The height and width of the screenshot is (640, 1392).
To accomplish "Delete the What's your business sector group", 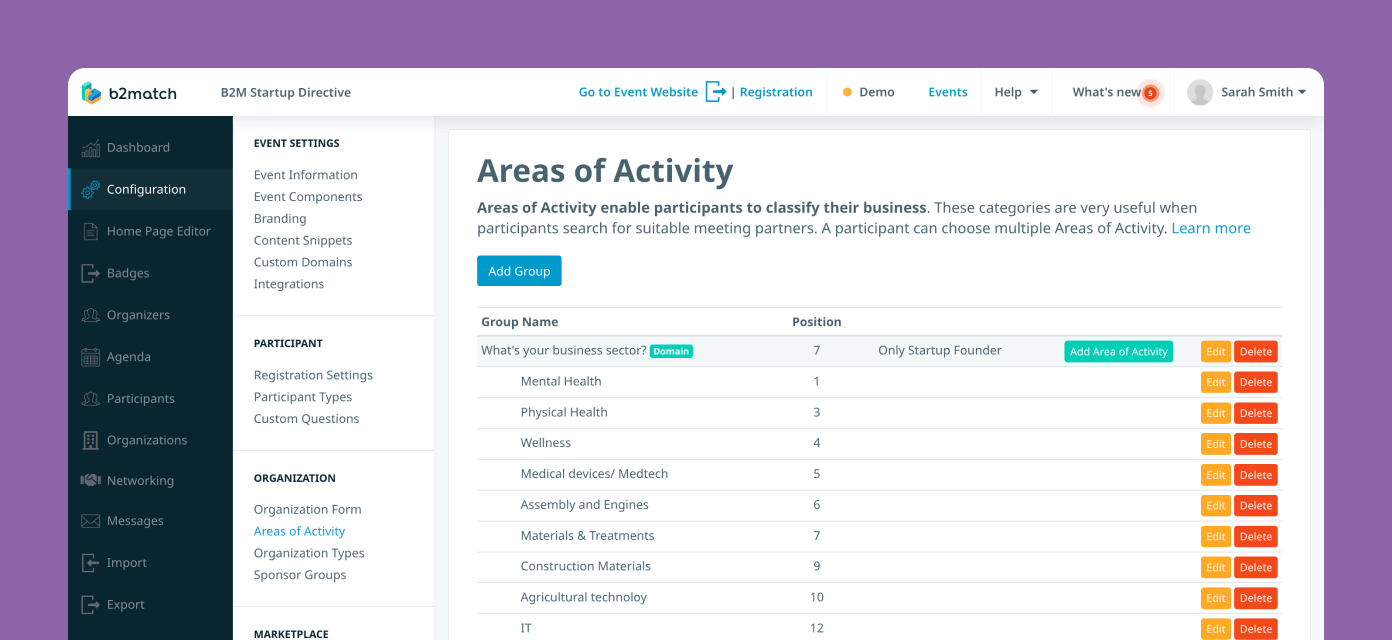I will [x=1256, y=351].
